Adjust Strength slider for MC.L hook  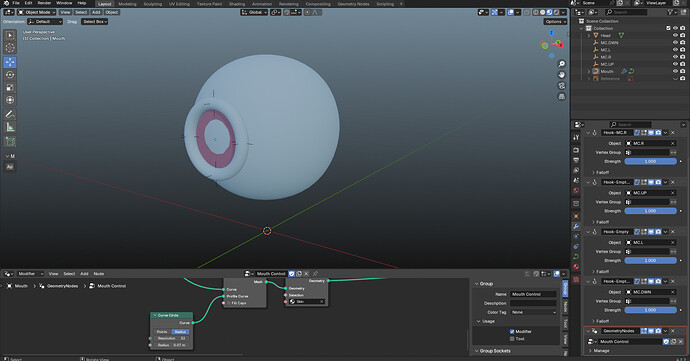(x=650, y=261)
